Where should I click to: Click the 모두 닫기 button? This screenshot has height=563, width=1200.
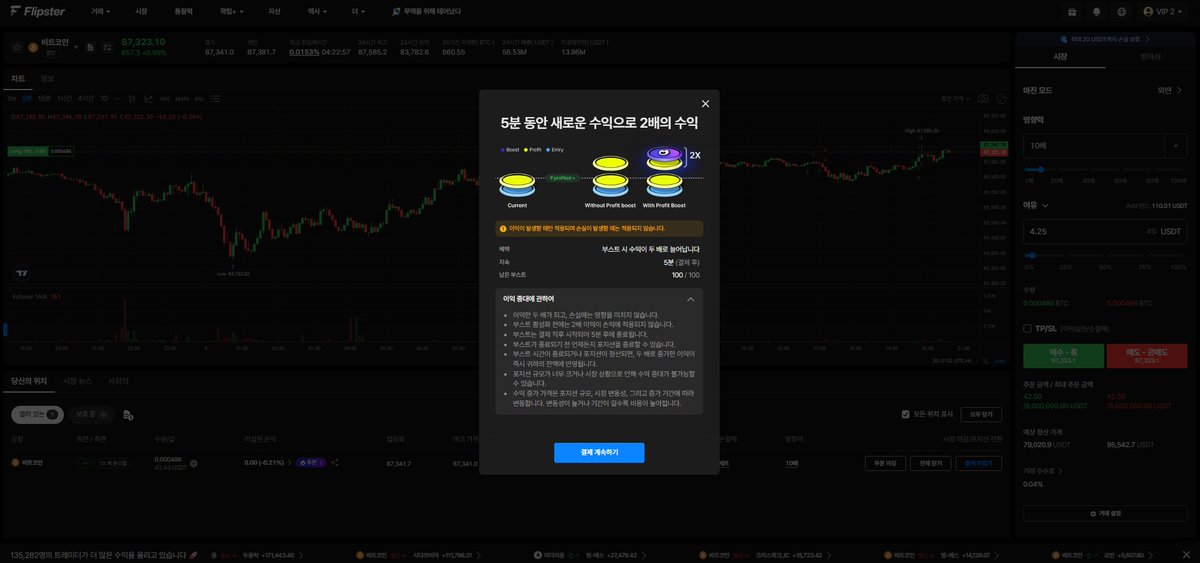pos(980,414)
